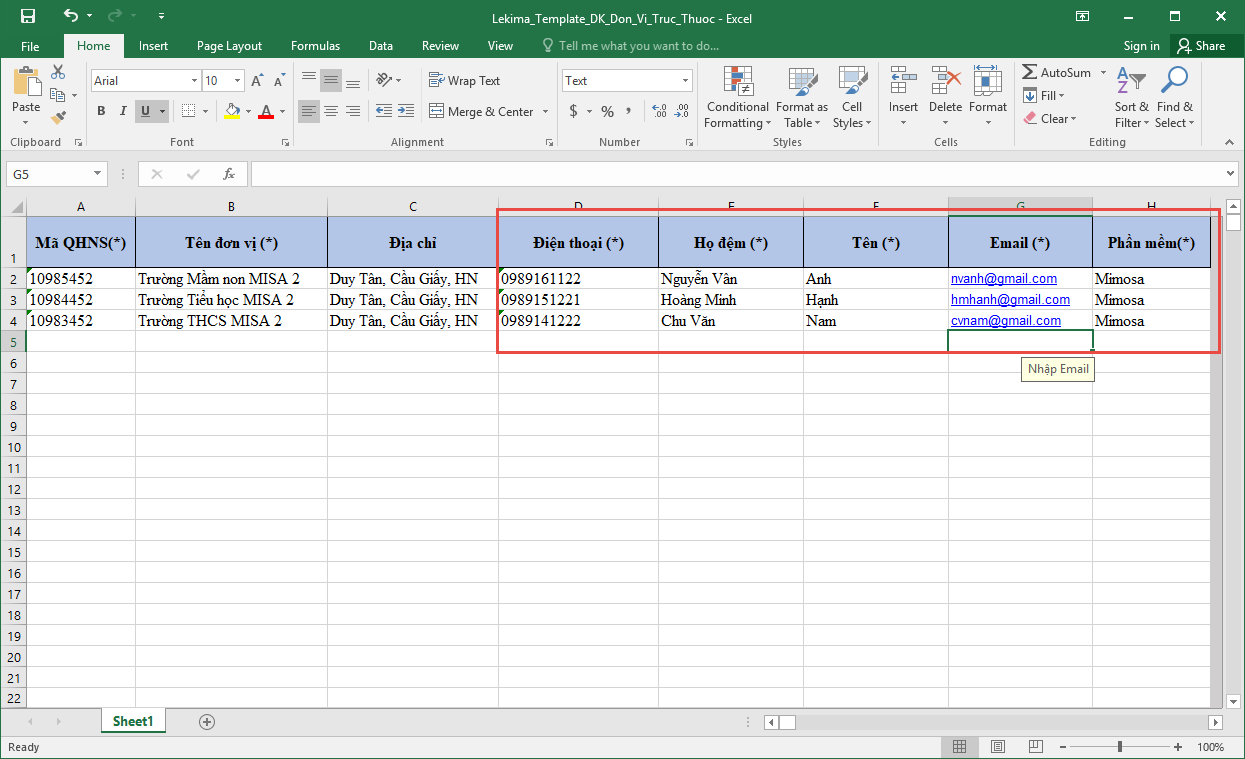Switch to the Insert tab
1245x759 pixels.
click(x=153, y=46)
